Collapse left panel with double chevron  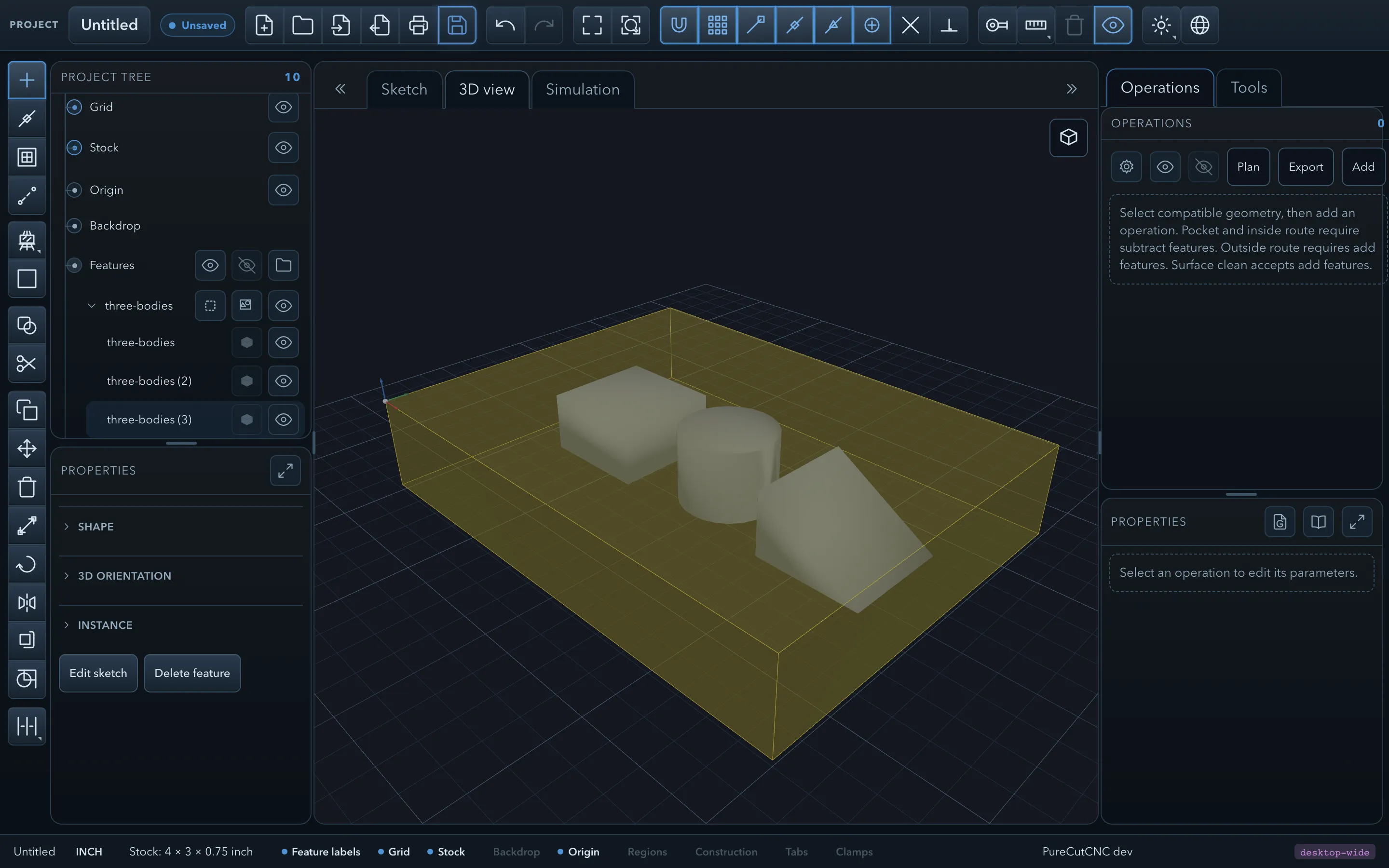(340, 89)
